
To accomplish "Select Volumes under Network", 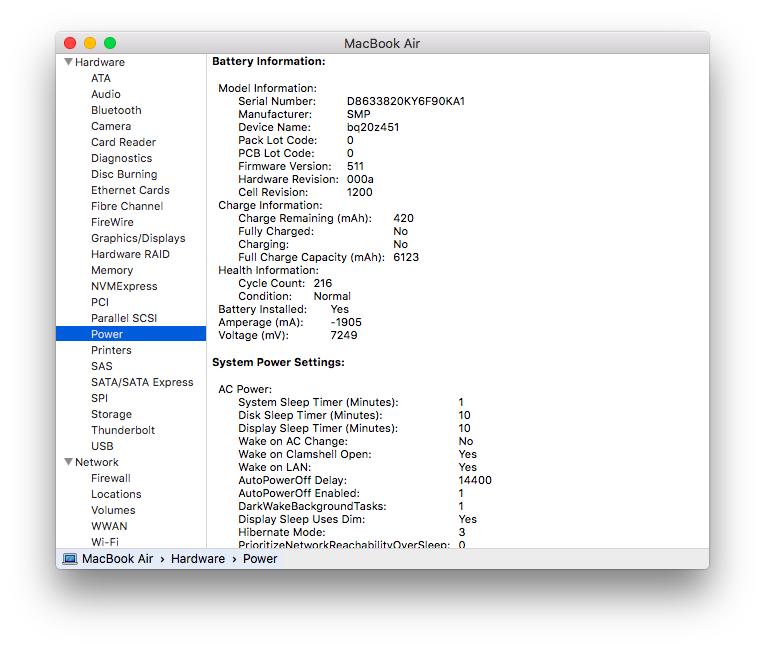I will pyautogui.click(x=113, y=510).
